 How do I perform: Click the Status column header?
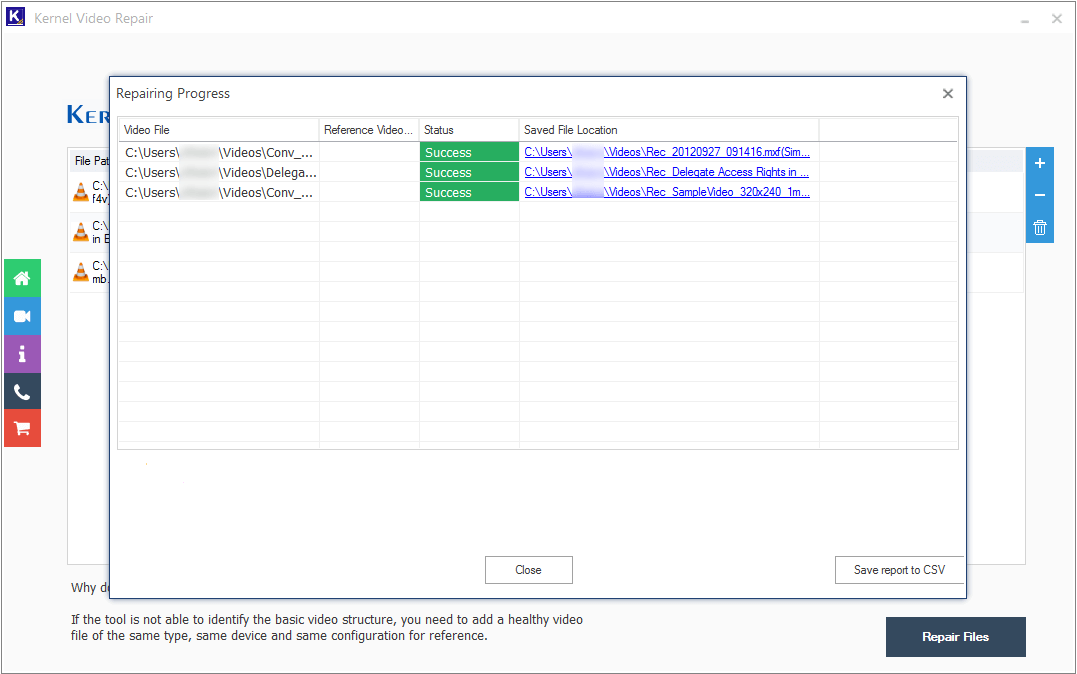469,130
